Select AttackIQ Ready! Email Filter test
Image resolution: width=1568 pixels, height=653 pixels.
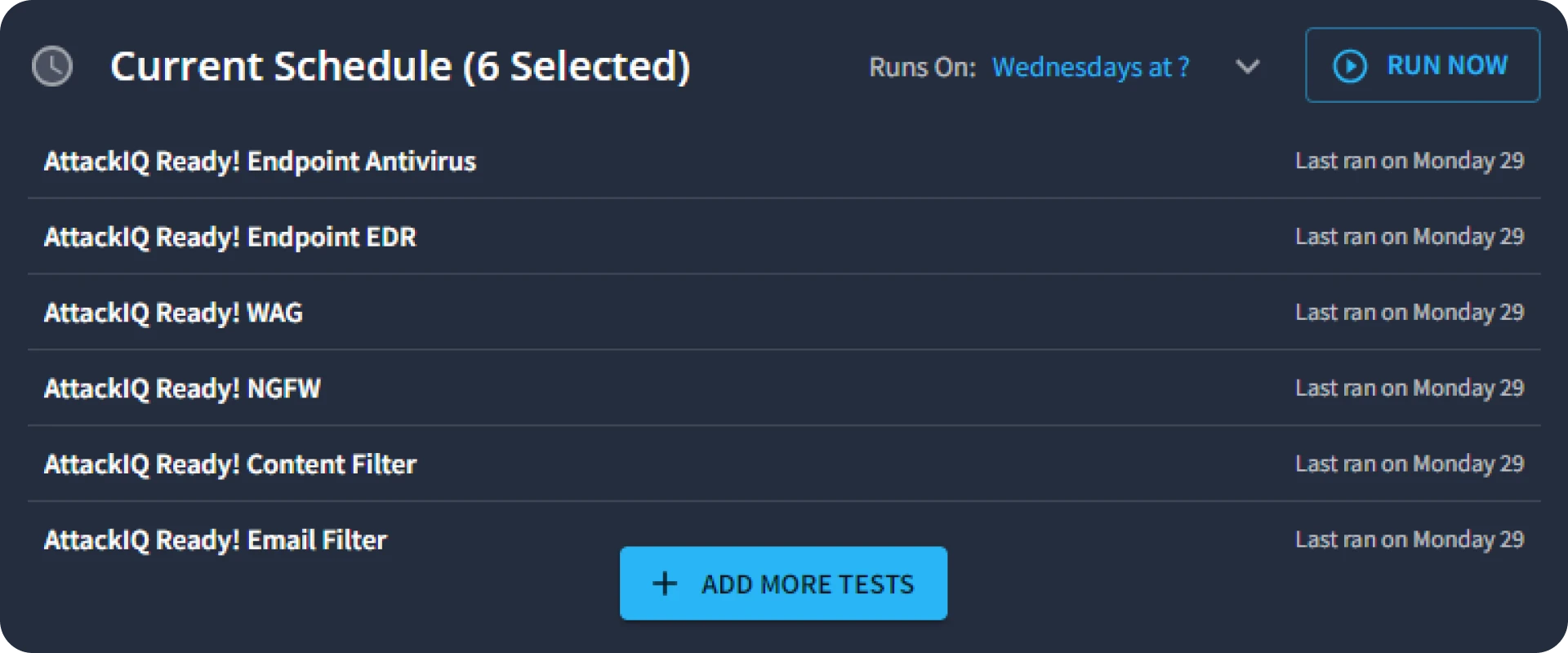[216, 540]
